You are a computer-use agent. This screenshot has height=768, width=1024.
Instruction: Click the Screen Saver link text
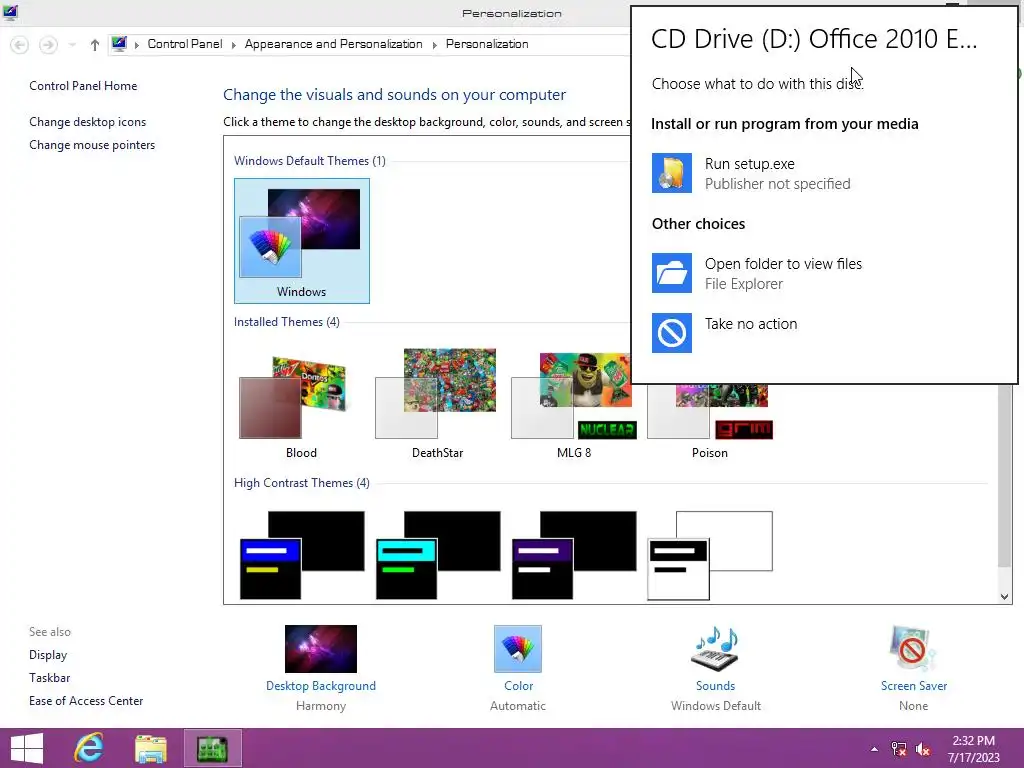click(914, 686)
